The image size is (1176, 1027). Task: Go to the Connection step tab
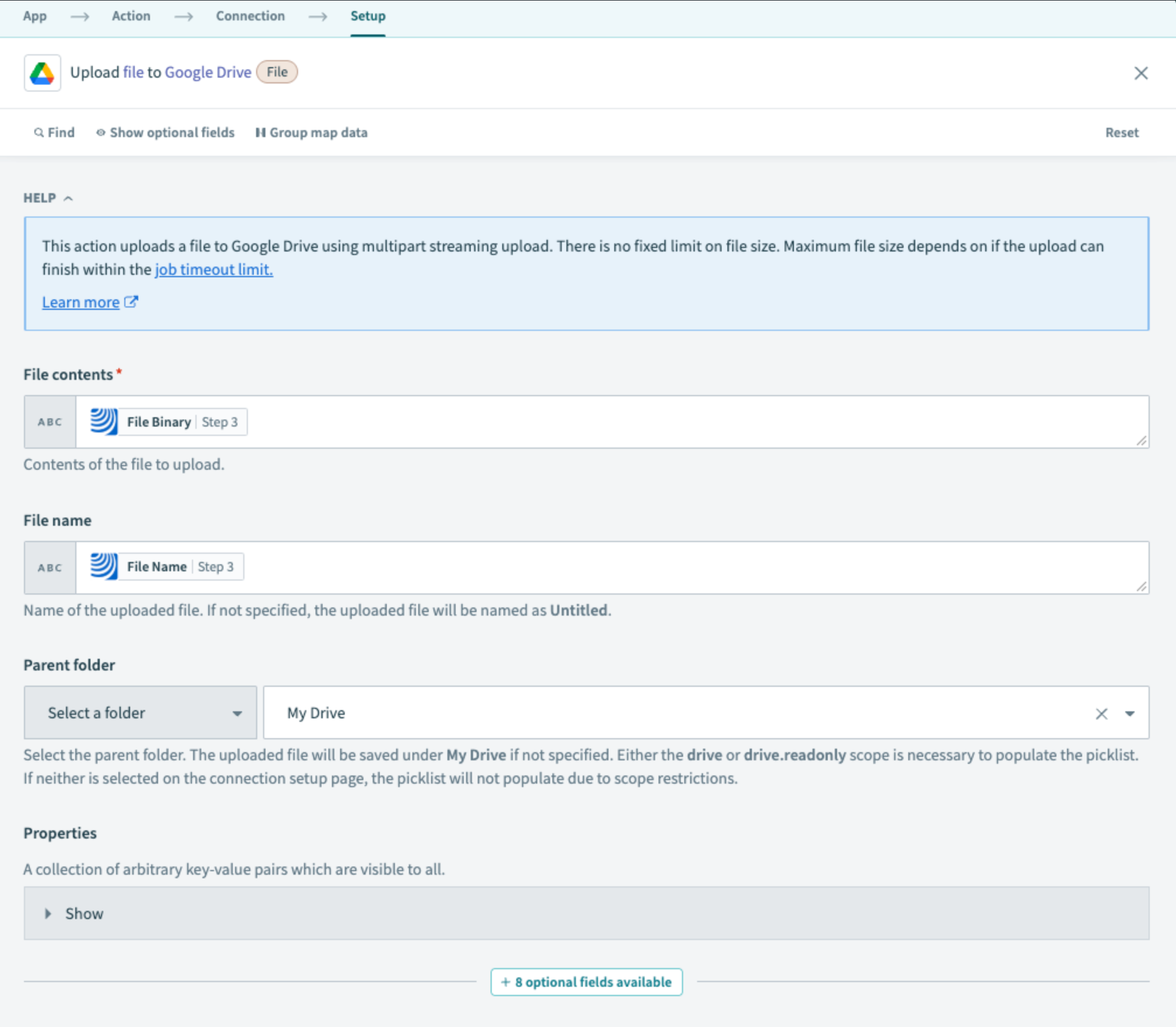click(250, 16)
